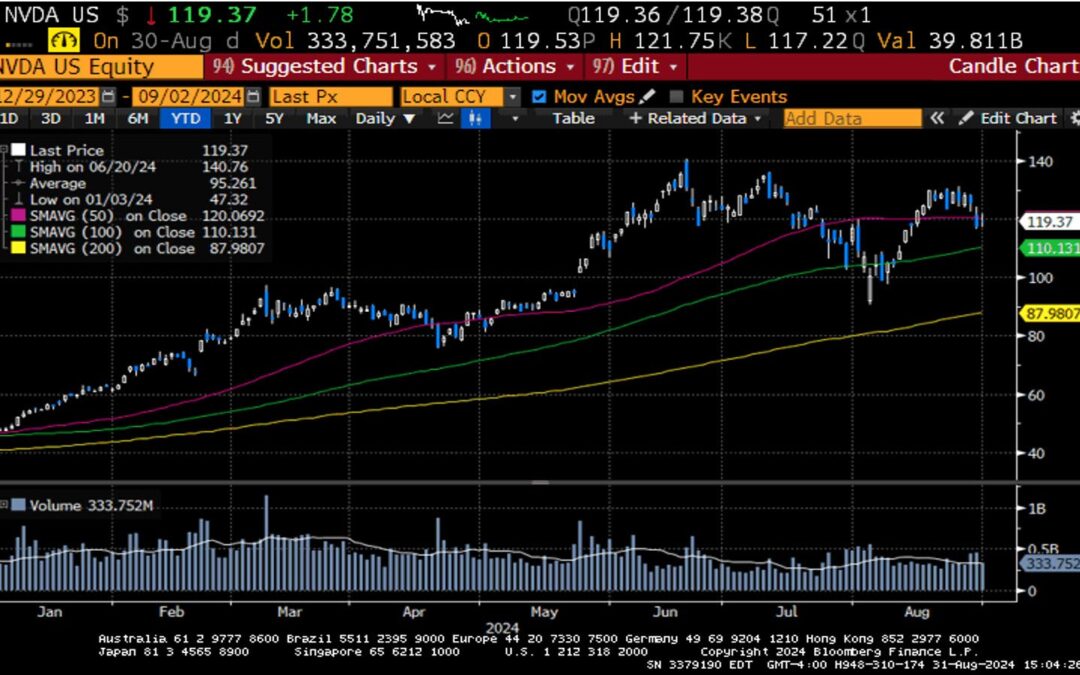The height and width of the screenshot is (675, 1080).
Task: Click the Last Px price field selector
Action: pos(330,95)
